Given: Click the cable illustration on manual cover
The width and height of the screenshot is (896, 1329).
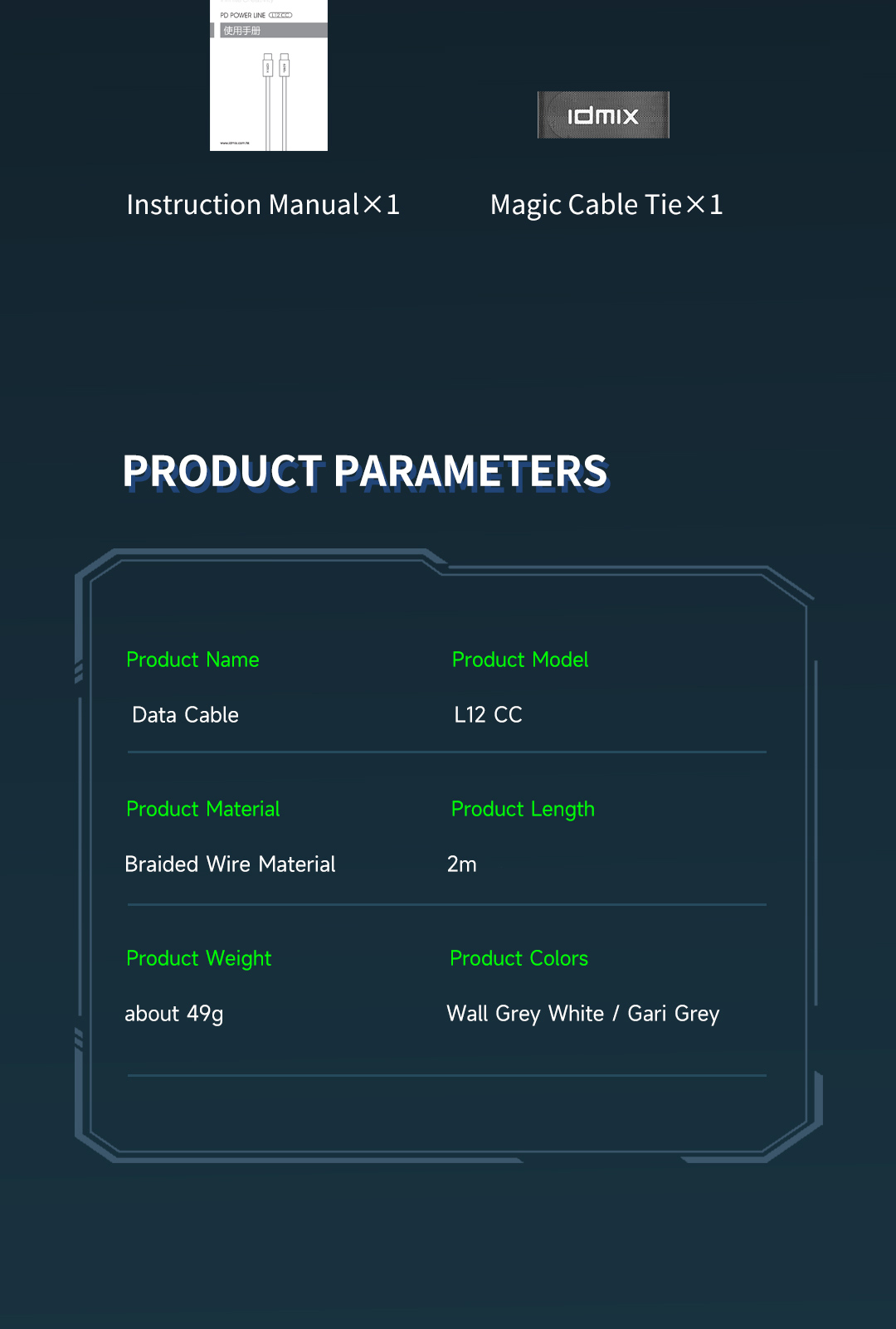Looking at the screenshot, I should tap(275, 100).
